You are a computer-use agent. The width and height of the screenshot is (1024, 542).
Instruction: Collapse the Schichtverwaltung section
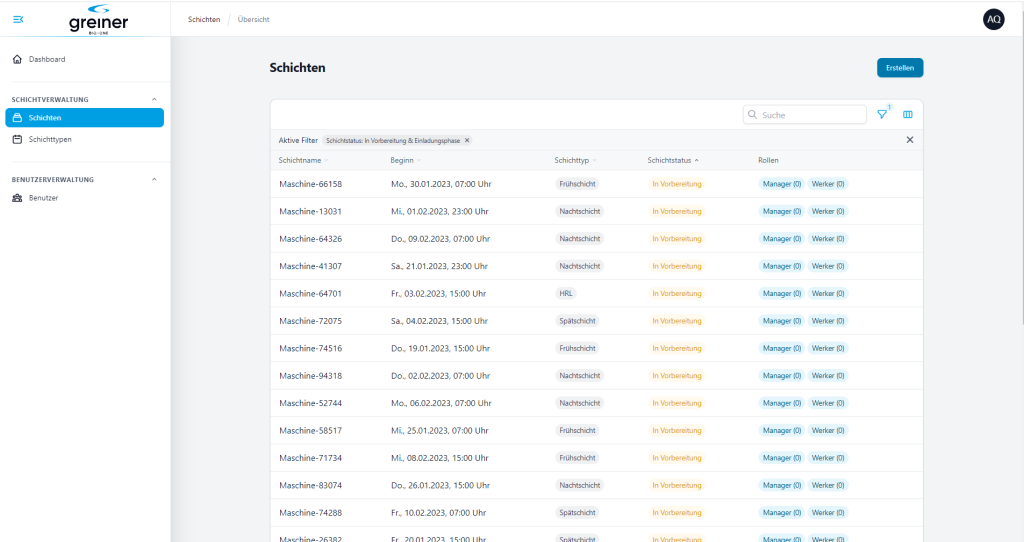coord(153,99)
